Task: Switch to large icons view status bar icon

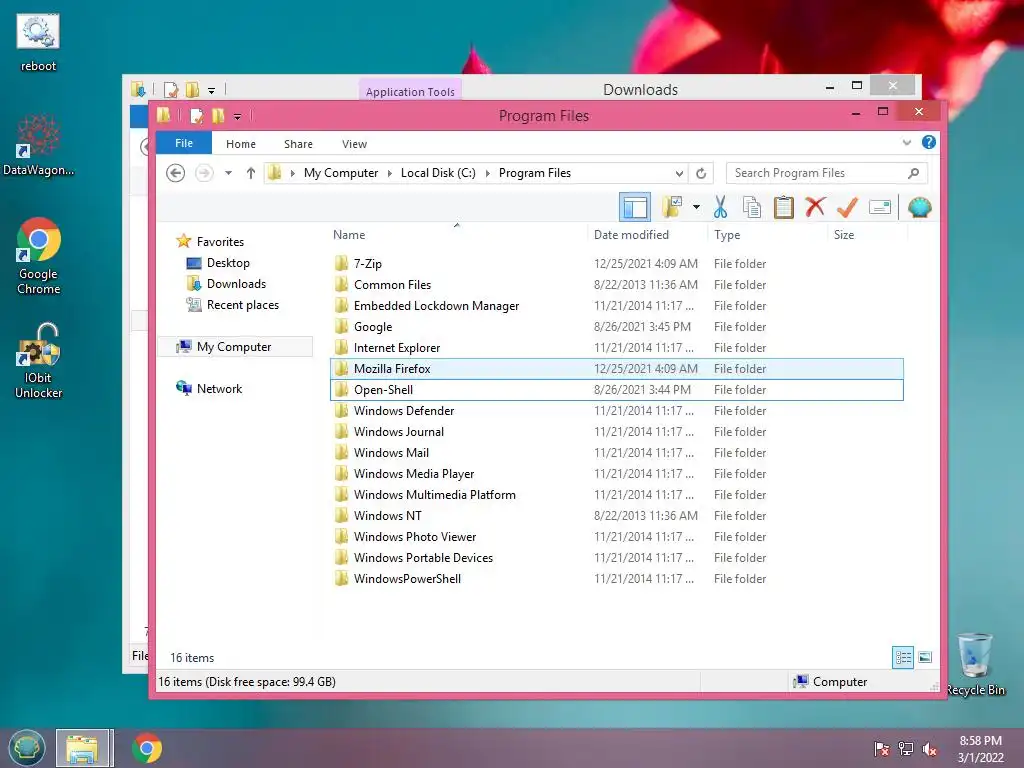Action: click(x=925, y=658)
